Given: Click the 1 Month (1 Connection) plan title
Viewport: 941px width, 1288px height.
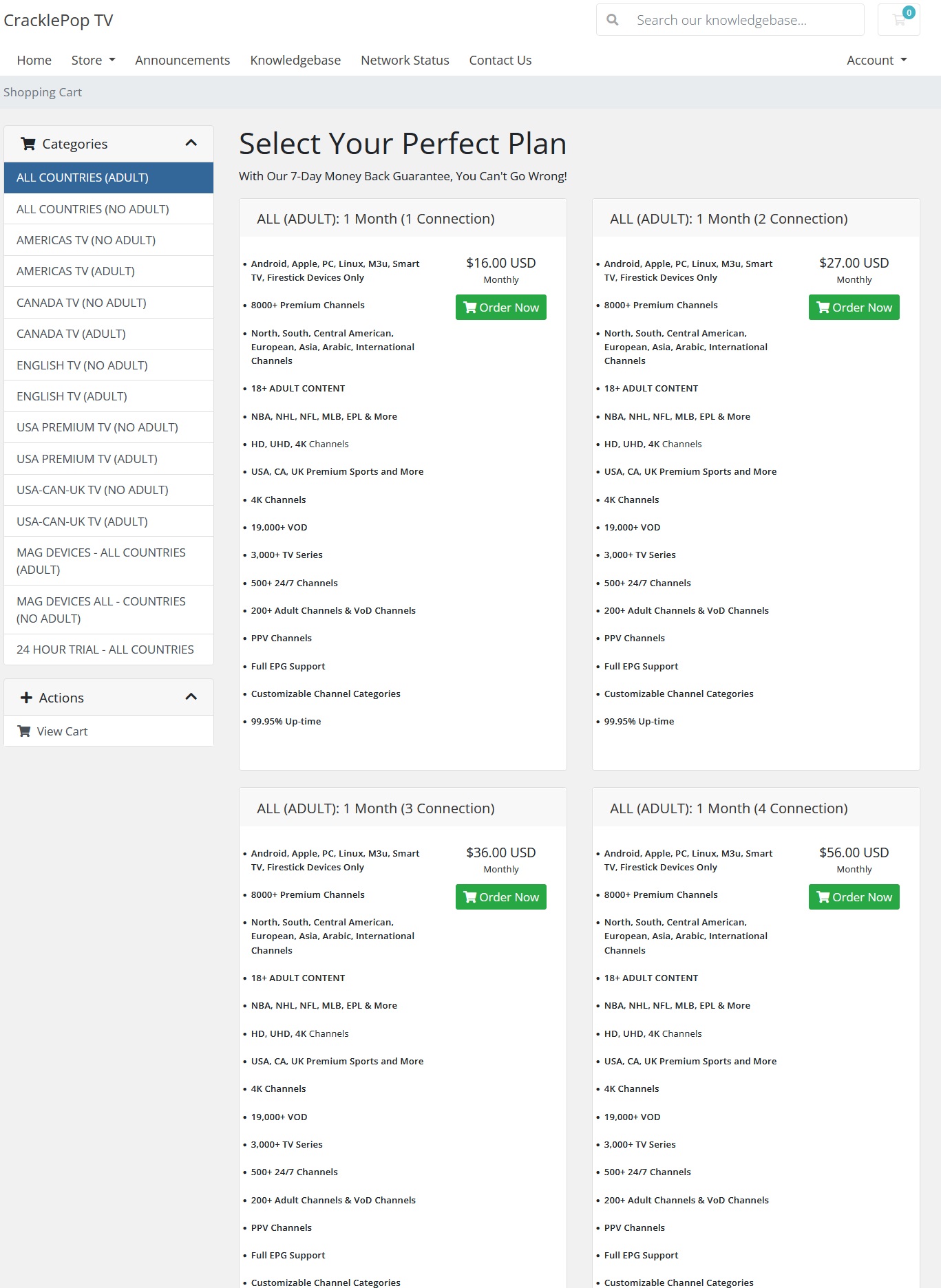Looking at the screenshot, I should tap(376, 219).
